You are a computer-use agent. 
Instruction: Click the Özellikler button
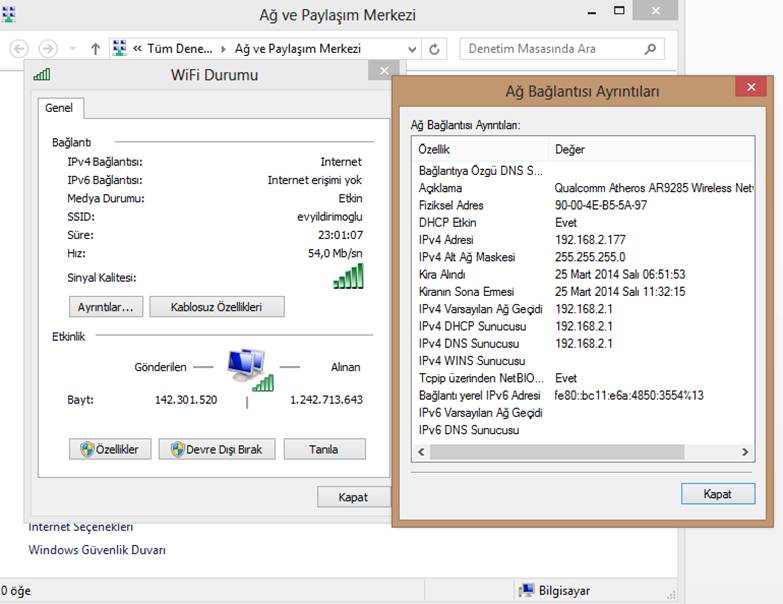(x=110, y=450)
